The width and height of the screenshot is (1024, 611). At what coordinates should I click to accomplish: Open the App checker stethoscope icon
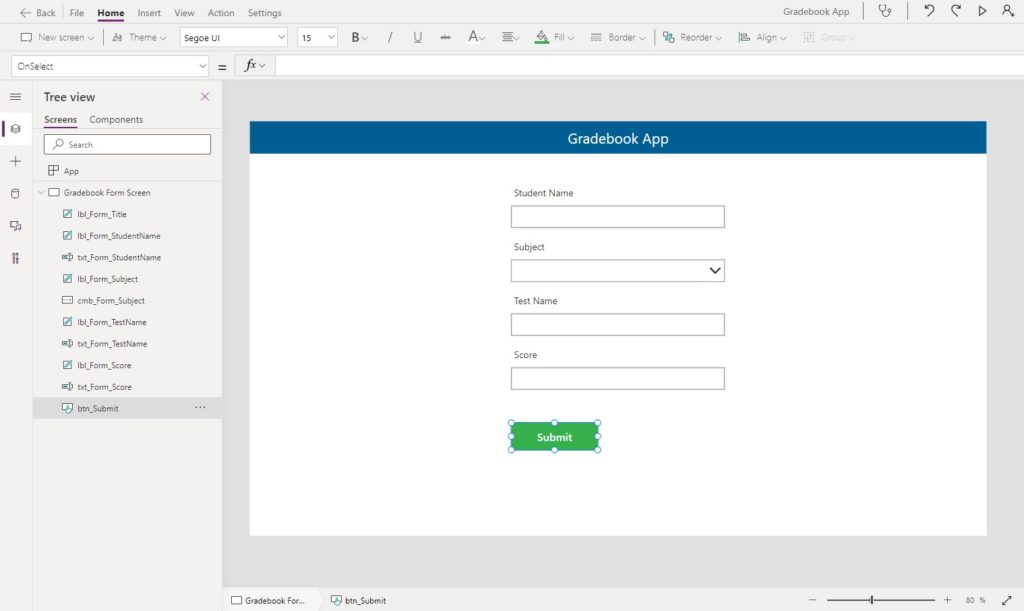885,11
